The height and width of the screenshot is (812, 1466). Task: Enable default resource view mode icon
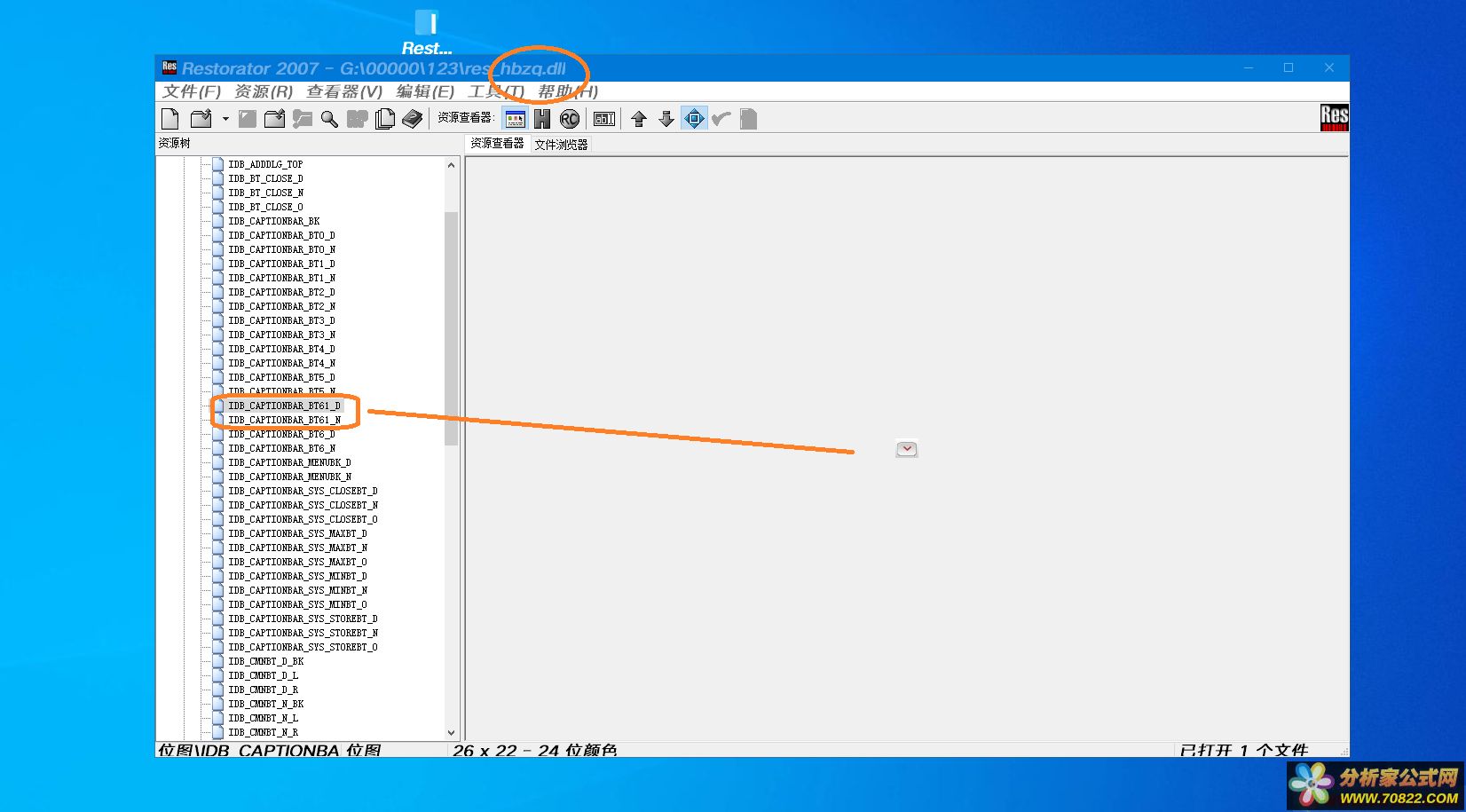[515, 119]
